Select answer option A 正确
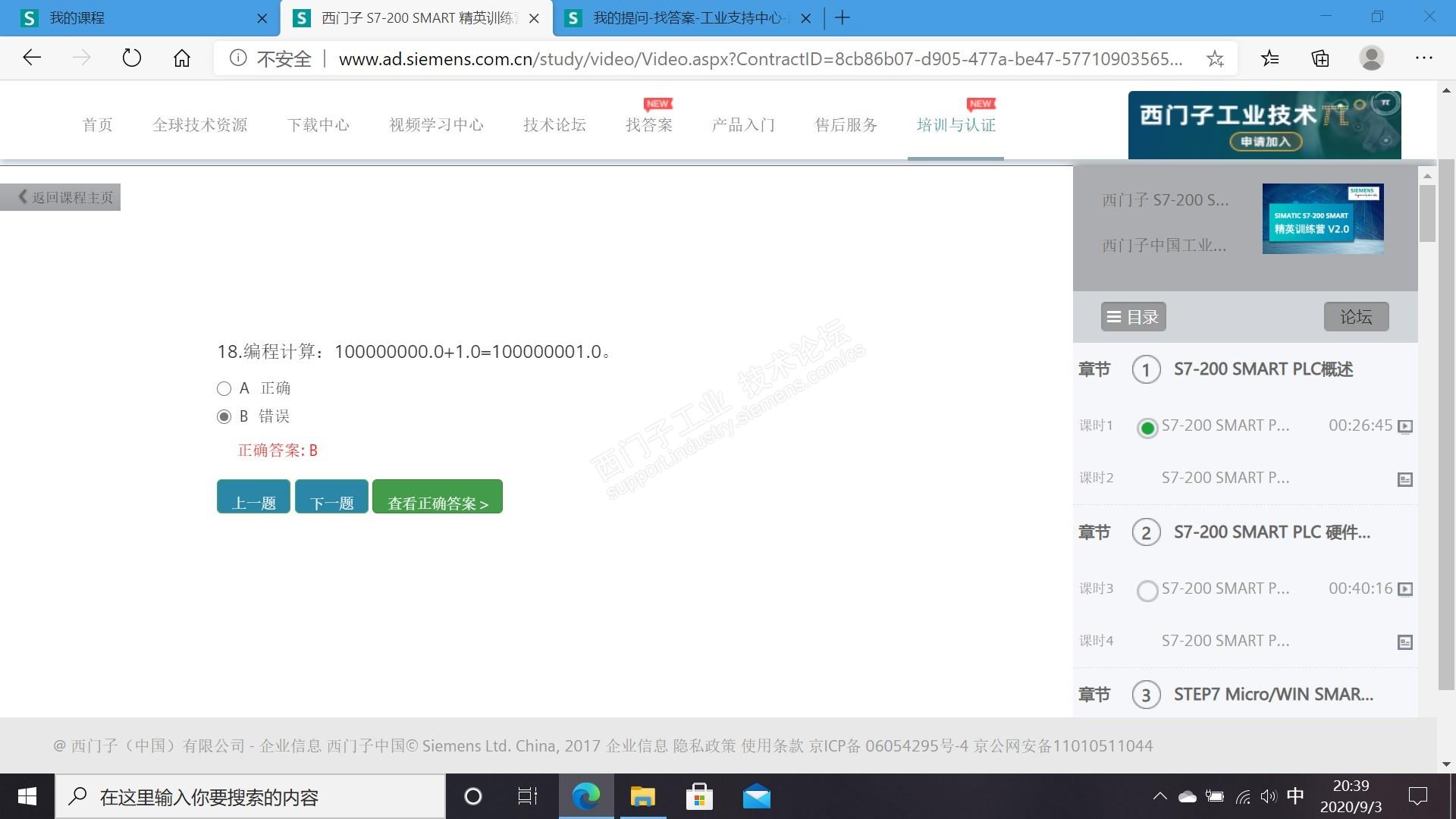This screenshot has height=819, width=1456. click(x=224, y=389)
